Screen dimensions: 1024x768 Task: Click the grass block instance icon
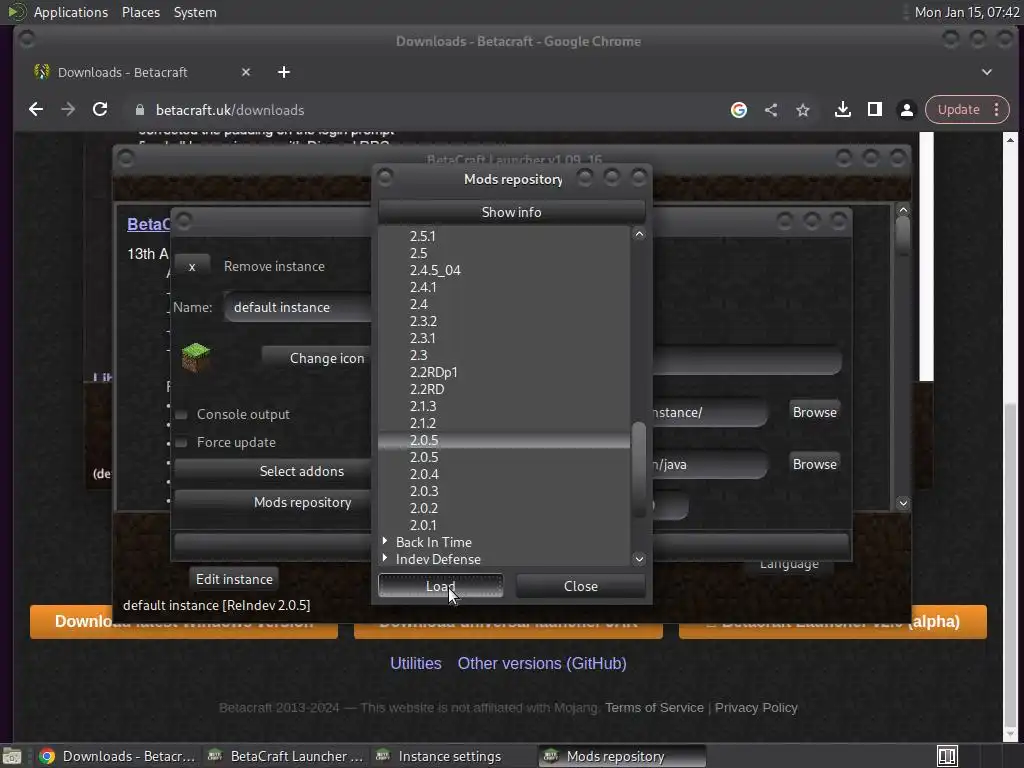coord(195,357)
